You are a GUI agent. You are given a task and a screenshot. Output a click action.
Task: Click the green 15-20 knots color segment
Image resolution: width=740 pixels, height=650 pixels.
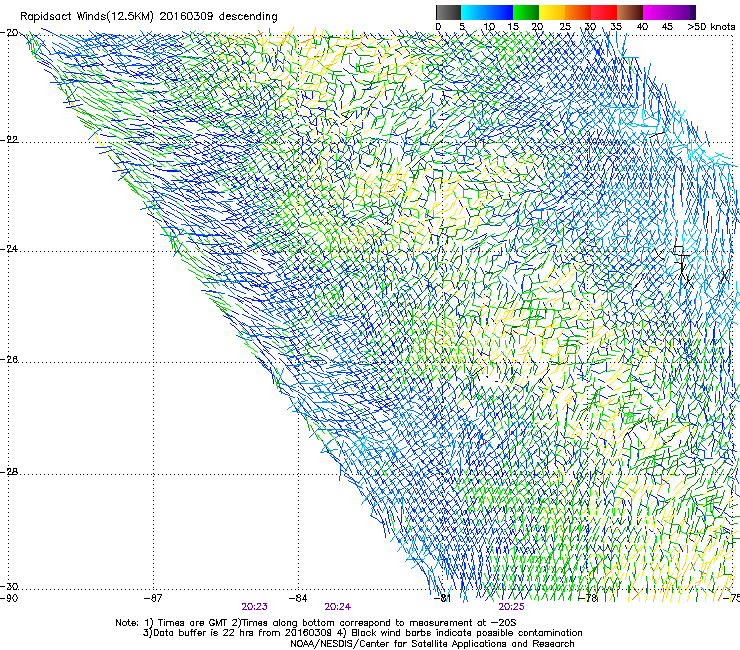[526, 12]
